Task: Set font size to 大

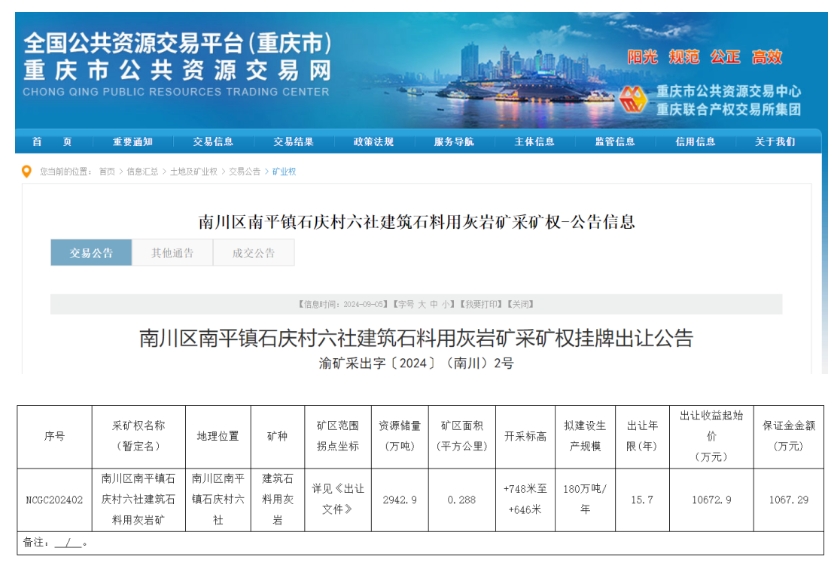Action: pos(420,303)
